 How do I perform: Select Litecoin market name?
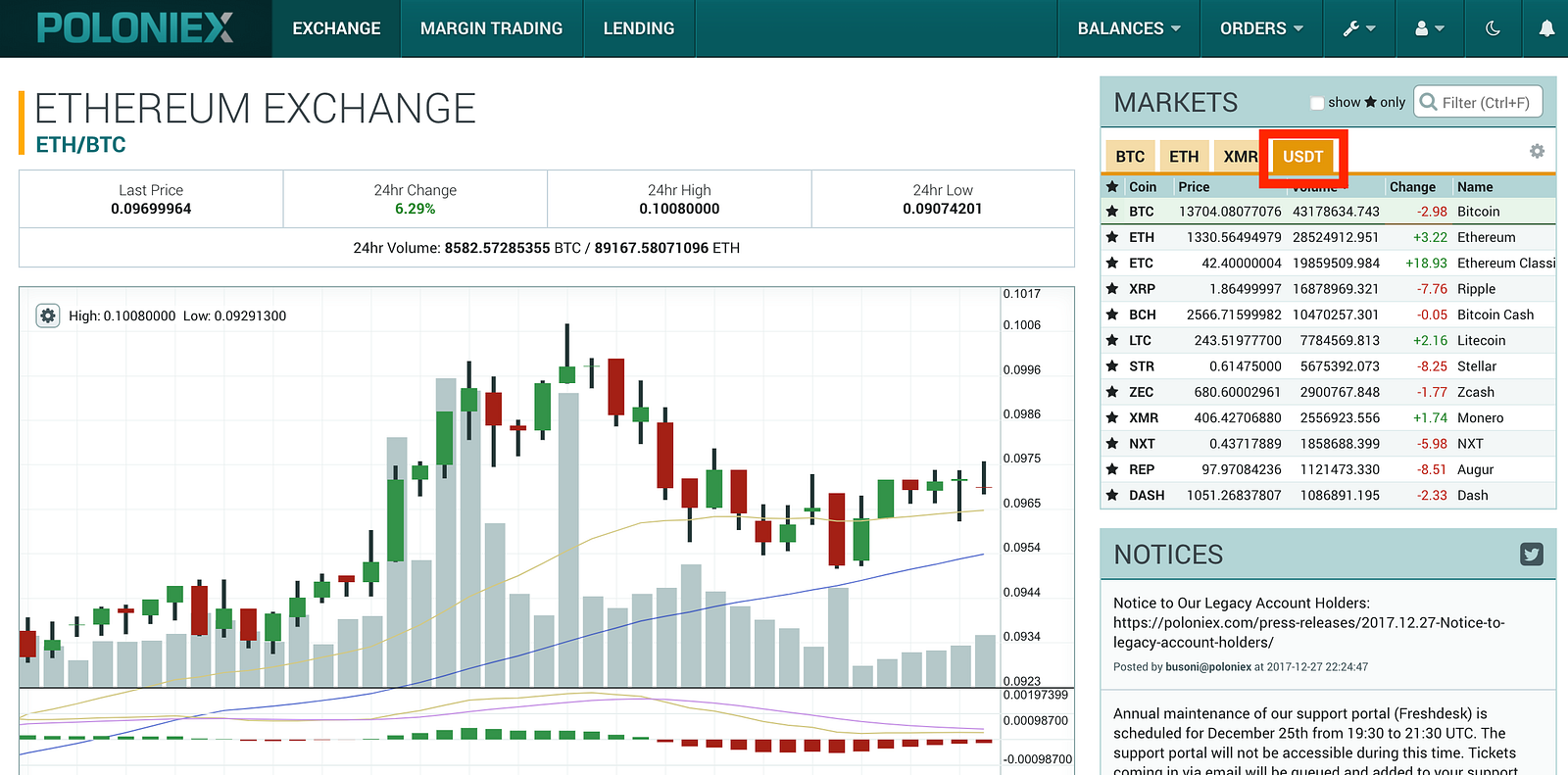1481,340
